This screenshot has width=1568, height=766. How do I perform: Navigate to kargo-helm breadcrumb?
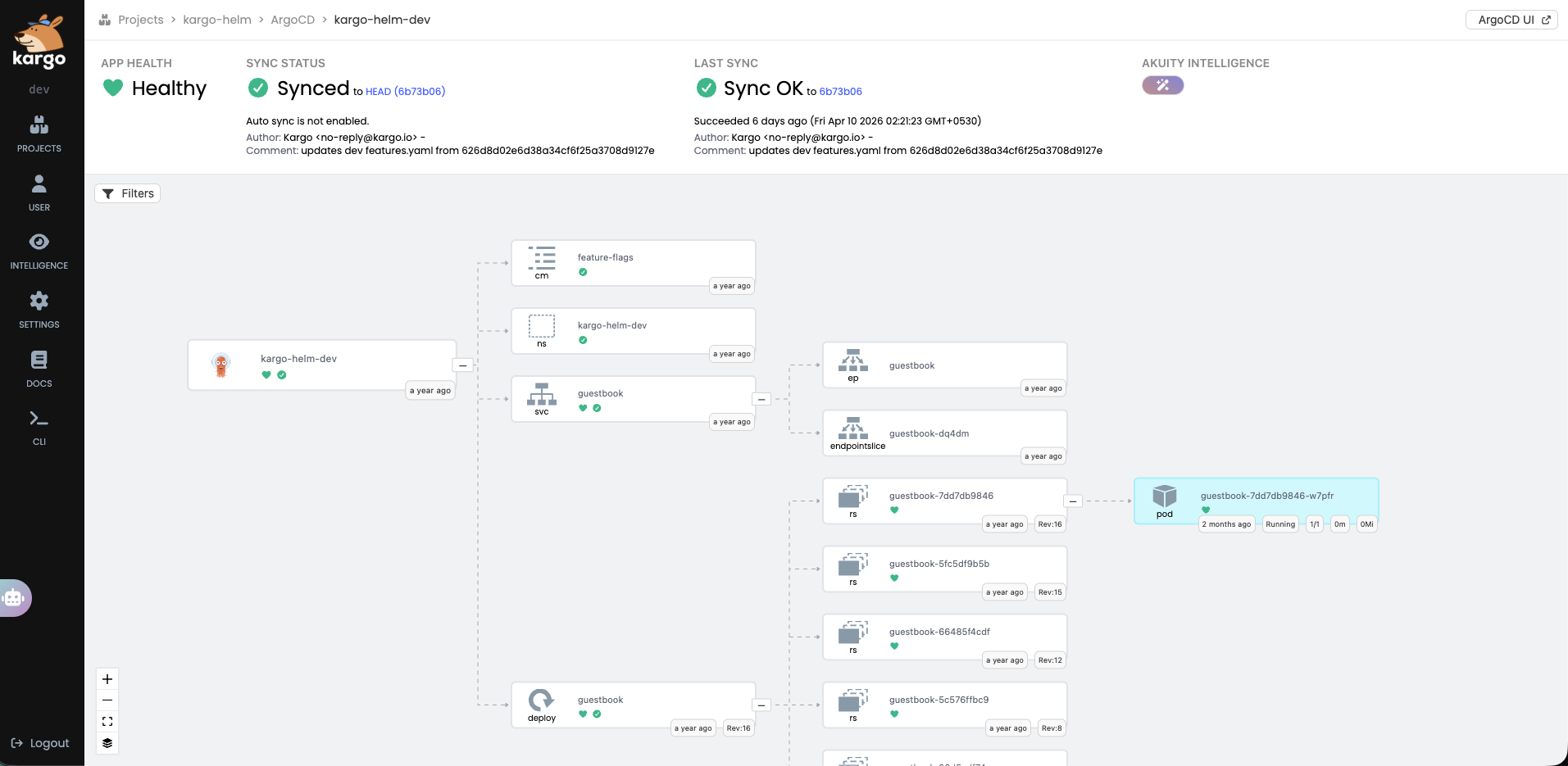pyautogui.click(x=217, y=20)
